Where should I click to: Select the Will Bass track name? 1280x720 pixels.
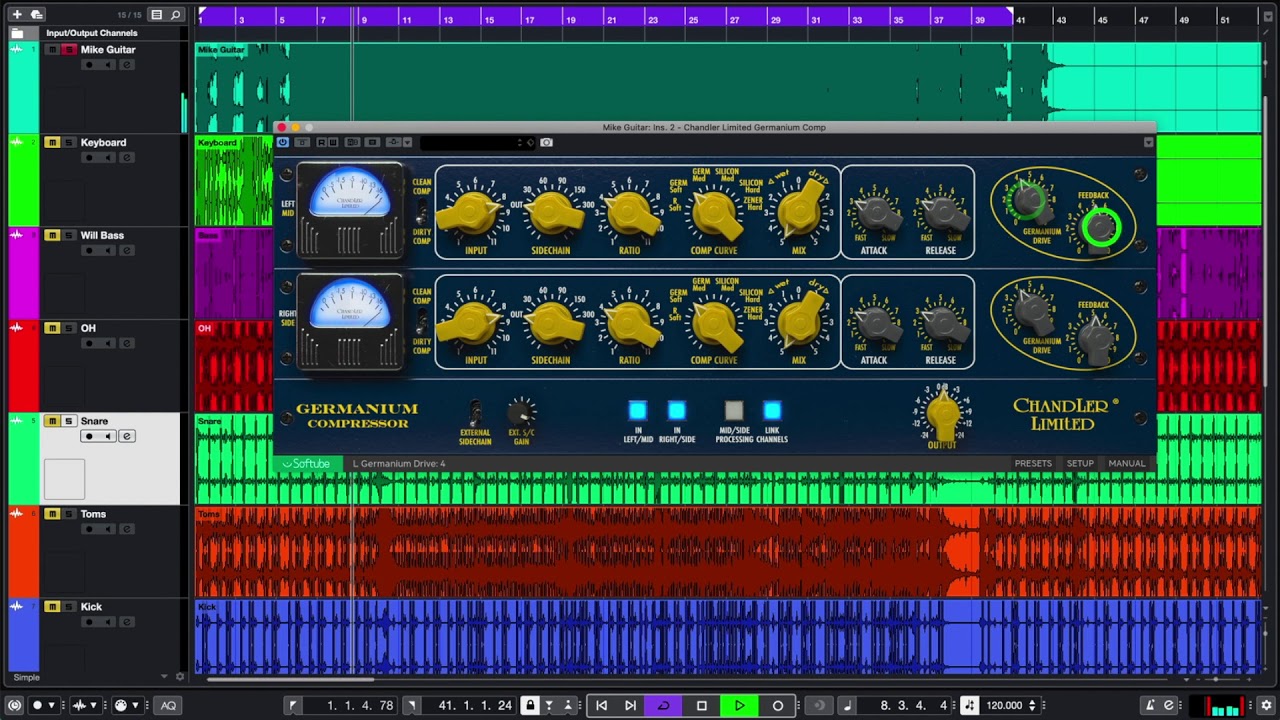click(x=102, y=236)
